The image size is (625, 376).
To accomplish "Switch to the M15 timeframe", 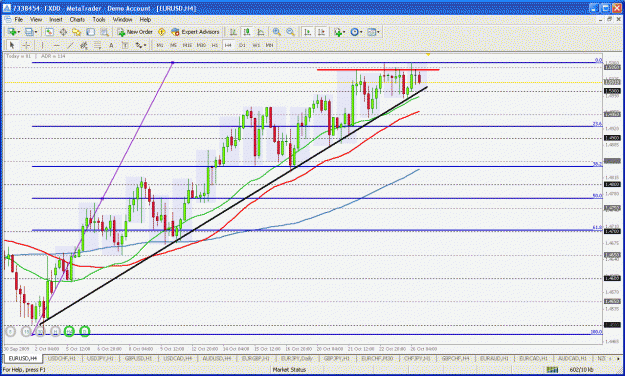I will coord(187,45).
